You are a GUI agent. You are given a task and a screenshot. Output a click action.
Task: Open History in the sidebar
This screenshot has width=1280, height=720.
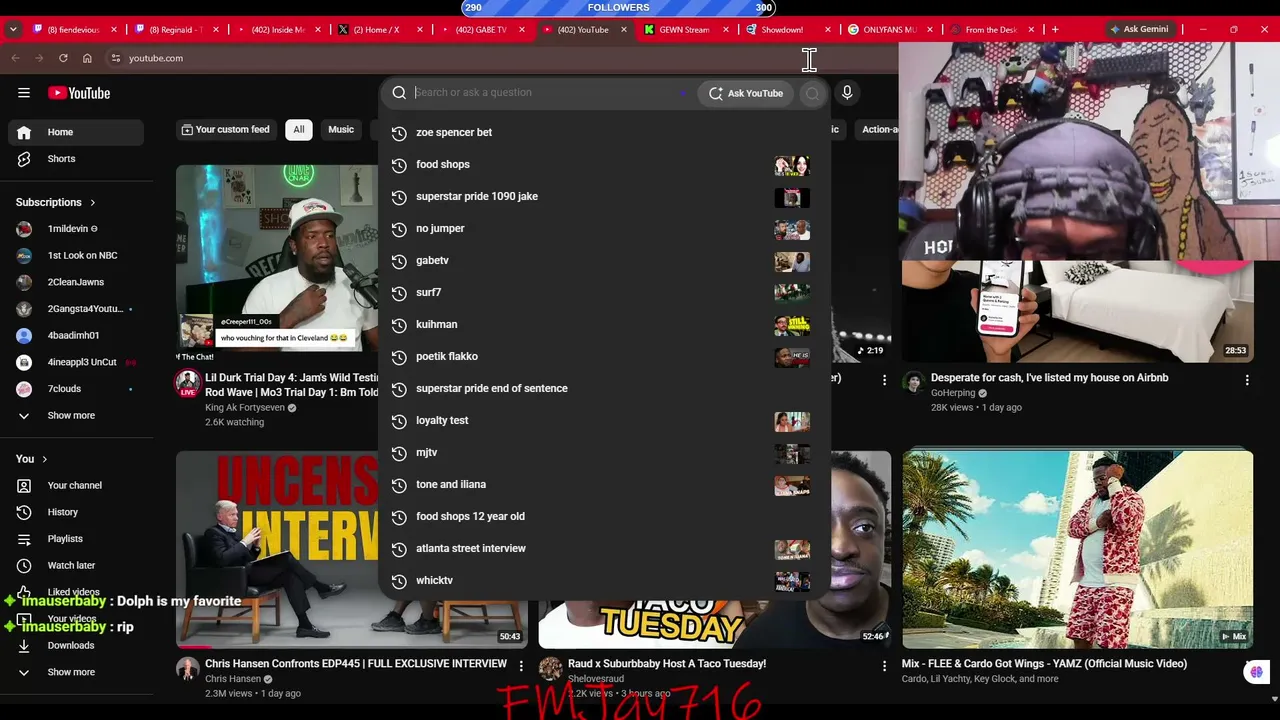tap(76, 512)
